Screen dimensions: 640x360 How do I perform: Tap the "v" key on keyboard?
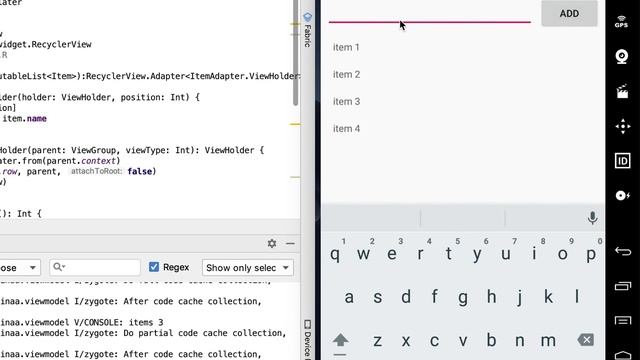[x=463, y=340]
